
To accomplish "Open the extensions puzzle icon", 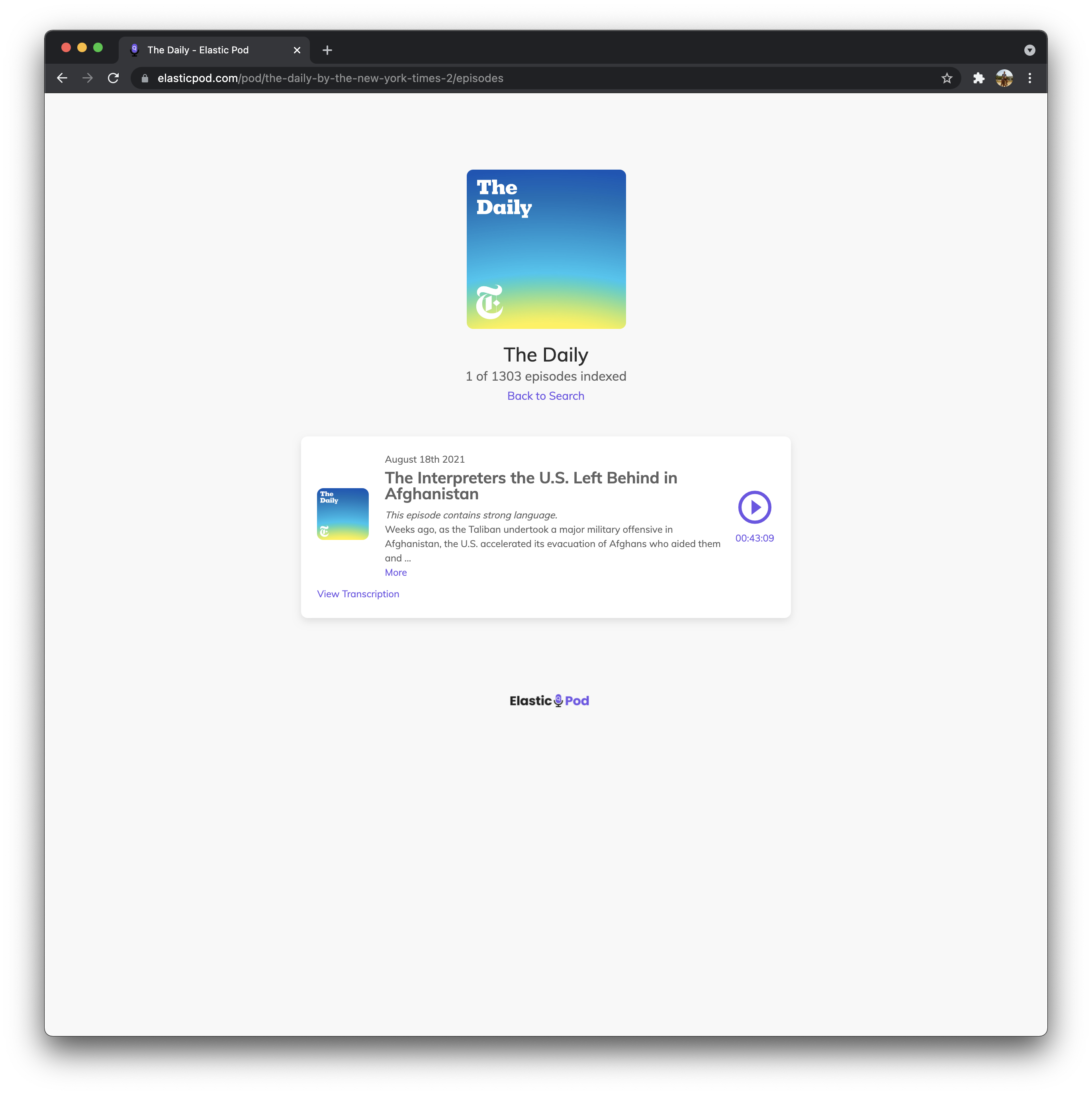I will [x=978, y=78].
